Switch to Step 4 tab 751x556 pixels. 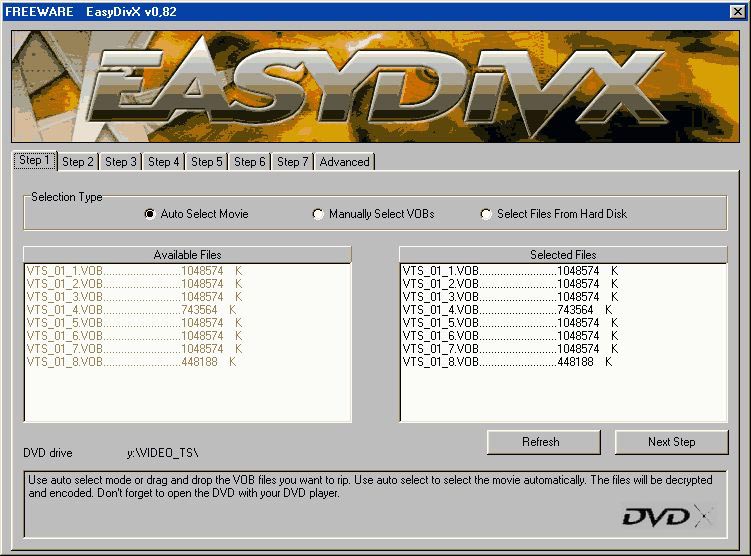point(163,162)
